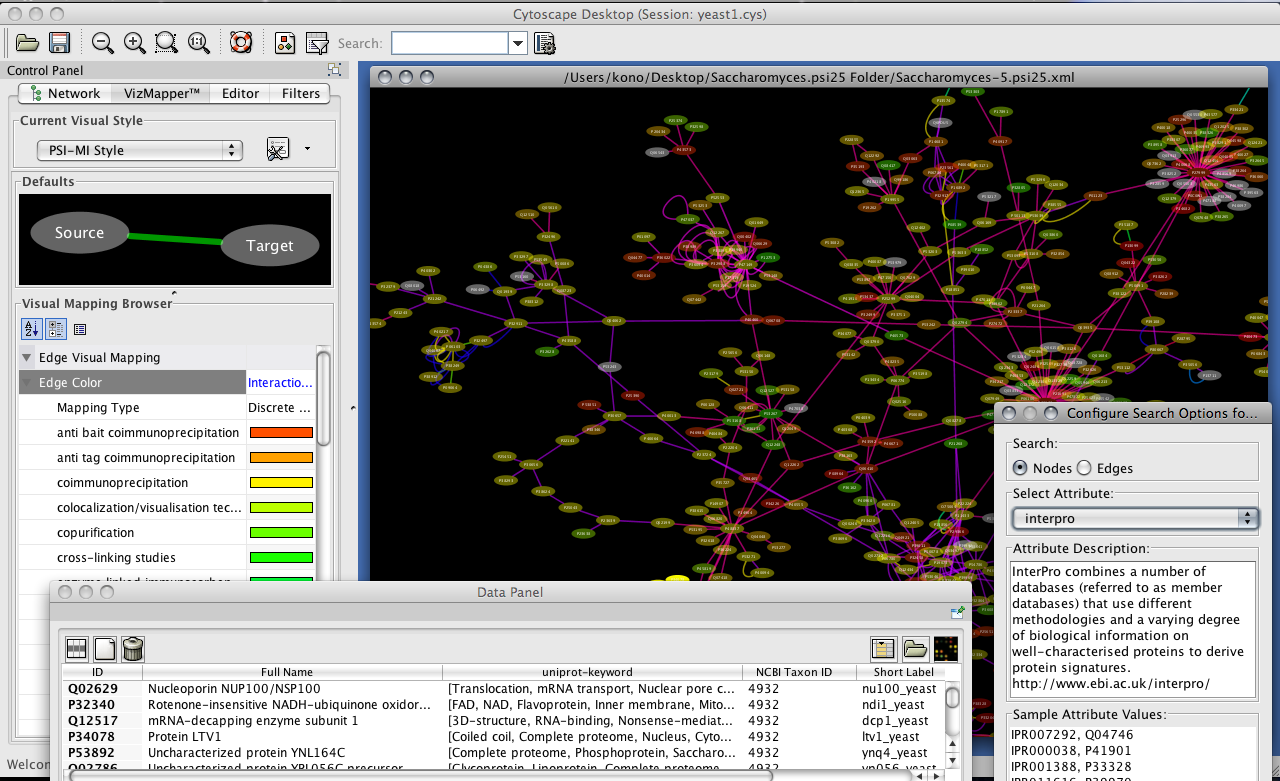This screenshot has height=781, width=1280.
Task: Sort Visual Mapping Browser alphabetically
Action: [32, 329]
